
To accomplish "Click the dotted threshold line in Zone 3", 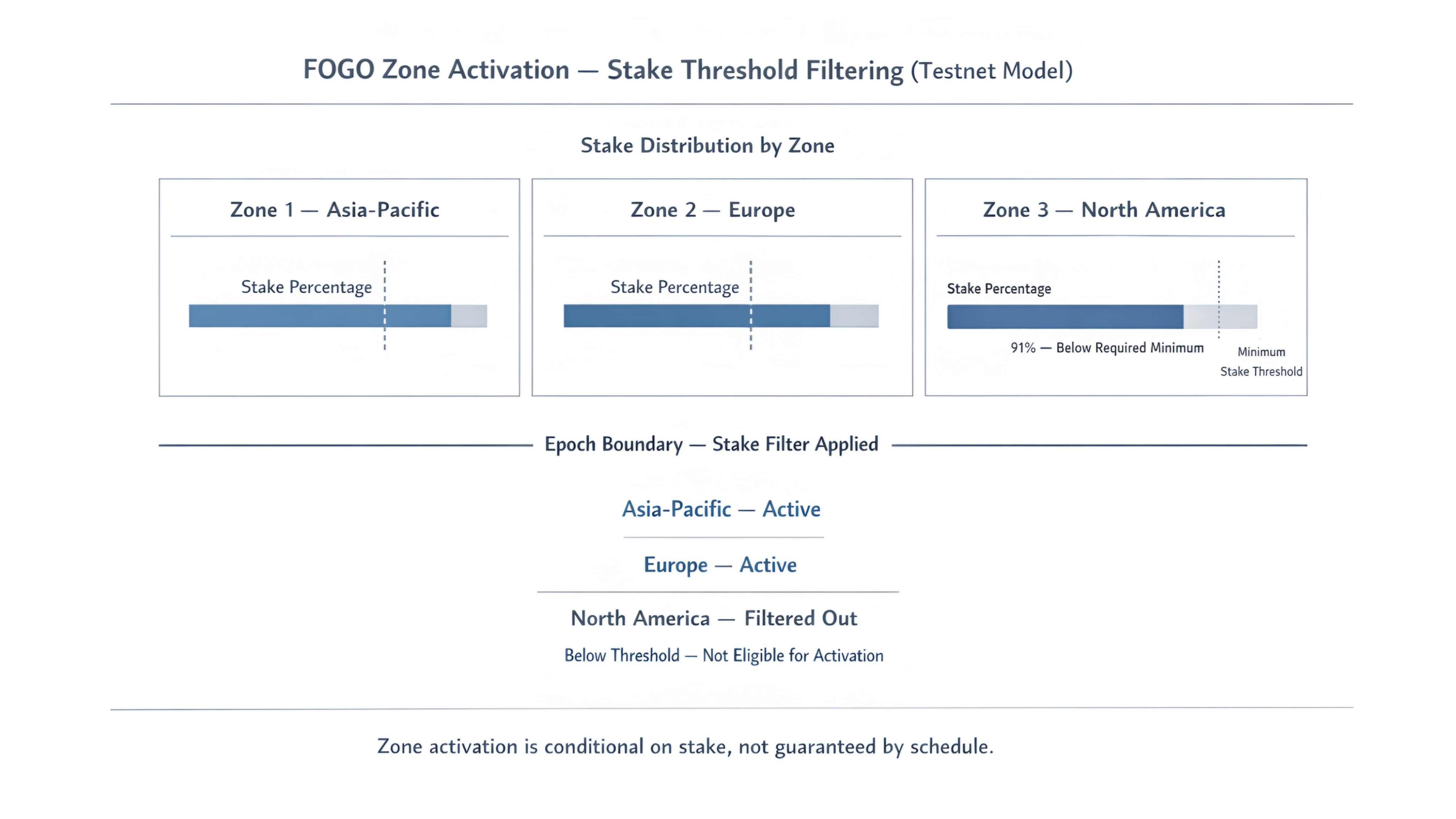I will [x=1219, y=300].
